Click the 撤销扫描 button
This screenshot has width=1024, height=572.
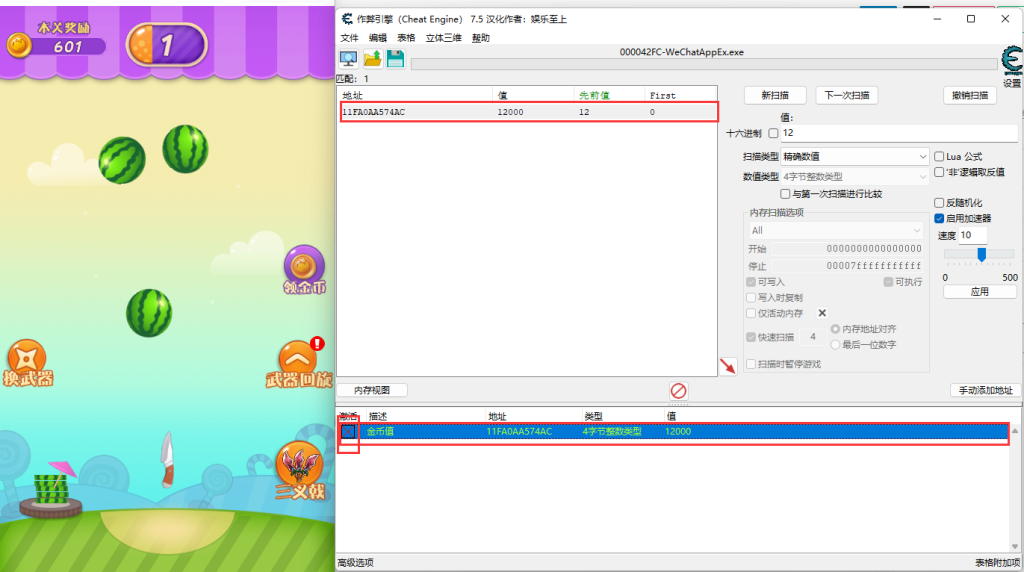pos(970,95)
